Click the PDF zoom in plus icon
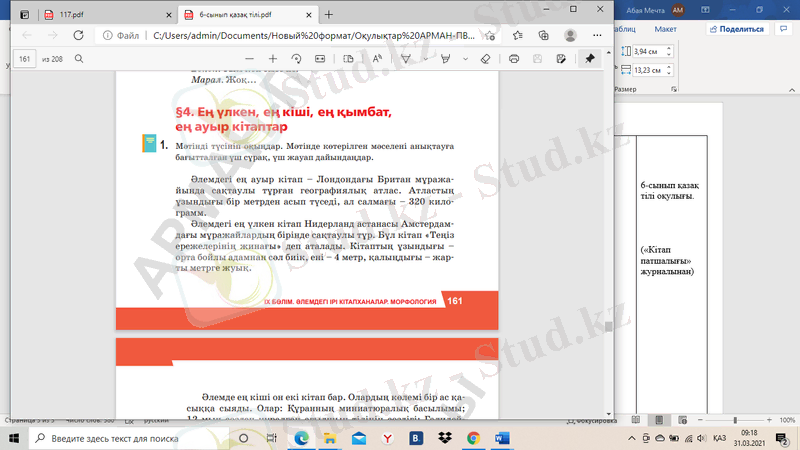This screenshot has width=800, height=450. pyautogui.click(x=272, y=59)
